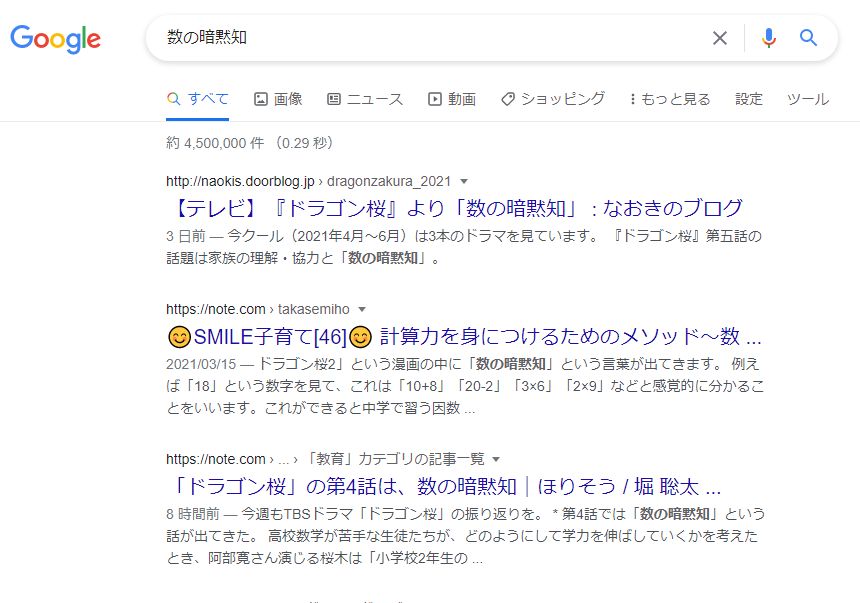Start voice search with the microphone icon
860x603 pixels.
point(769,38)
